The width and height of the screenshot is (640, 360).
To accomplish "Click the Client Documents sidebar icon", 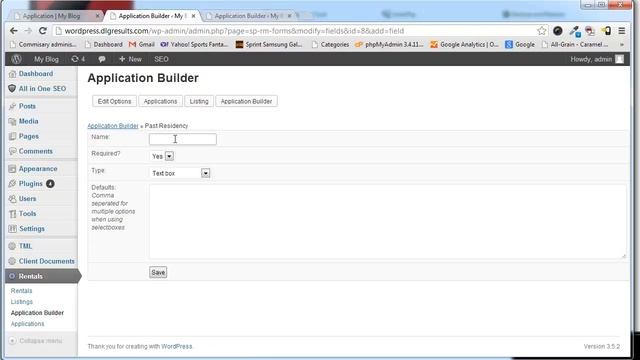I will point(12,261).
